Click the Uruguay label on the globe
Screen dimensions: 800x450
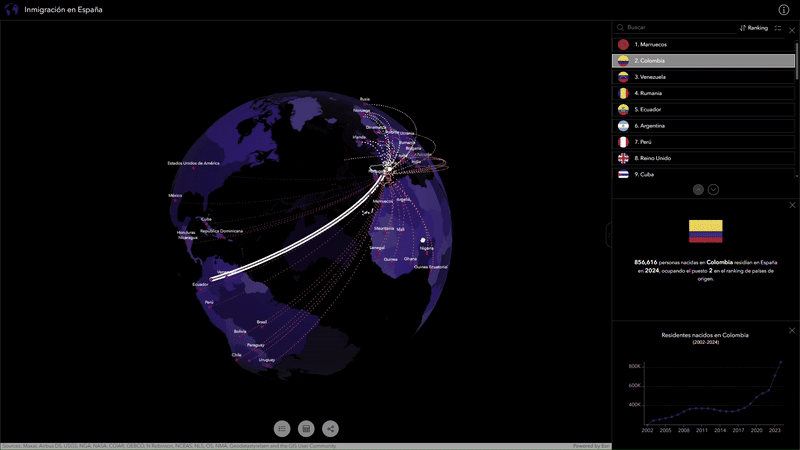(x=267, y=360)
